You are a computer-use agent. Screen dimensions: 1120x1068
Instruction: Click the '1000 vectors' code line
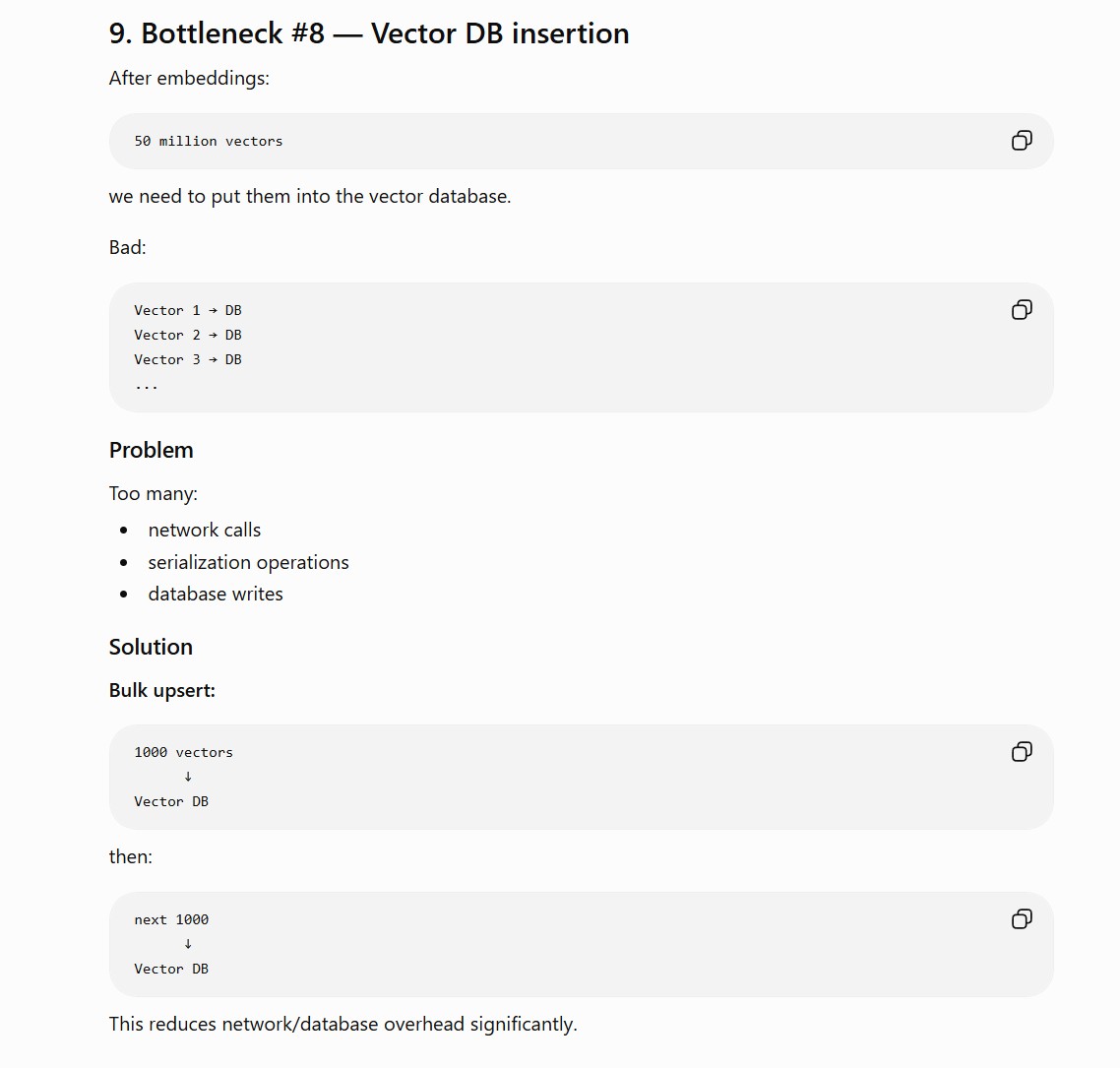(184, 752)
